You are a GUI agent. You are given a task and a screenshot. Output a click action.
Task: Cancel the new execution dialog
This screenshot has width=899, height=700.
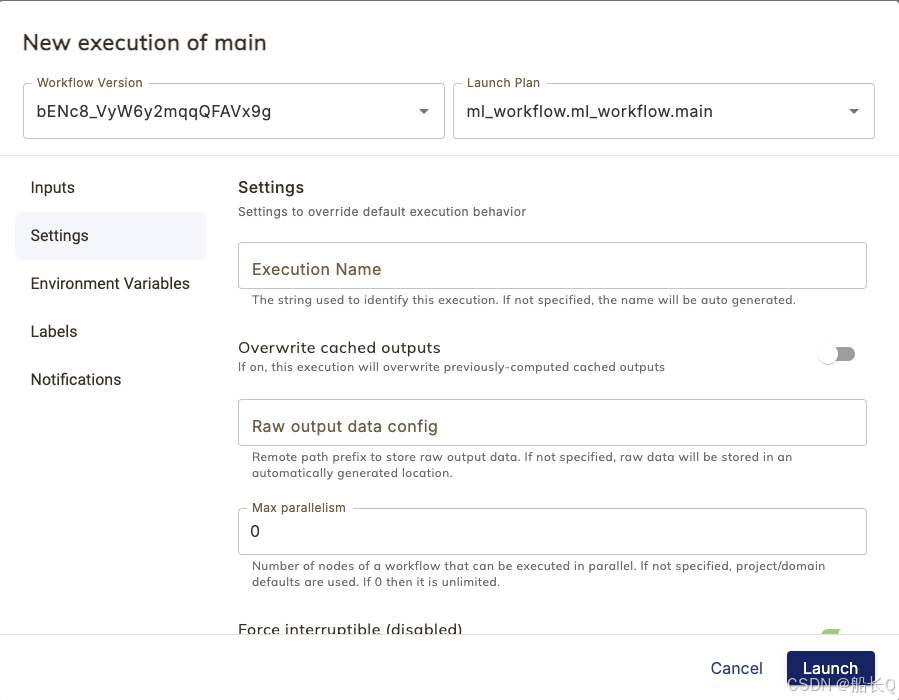click(736, 668)
